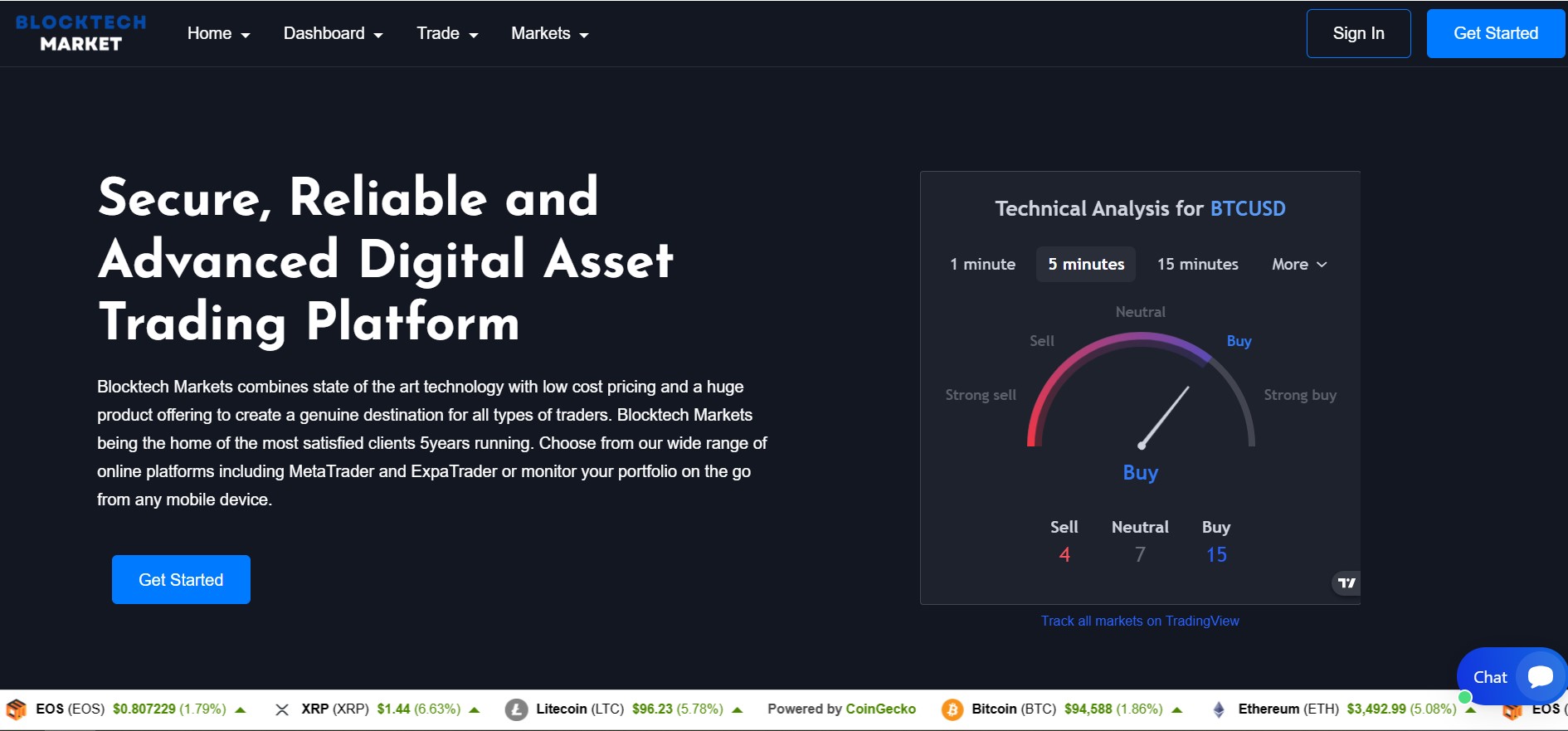The height and width of the screenshot is (731, 1568).
Task: Click EOS (EOS) ticker name
Action: (71, 709)
